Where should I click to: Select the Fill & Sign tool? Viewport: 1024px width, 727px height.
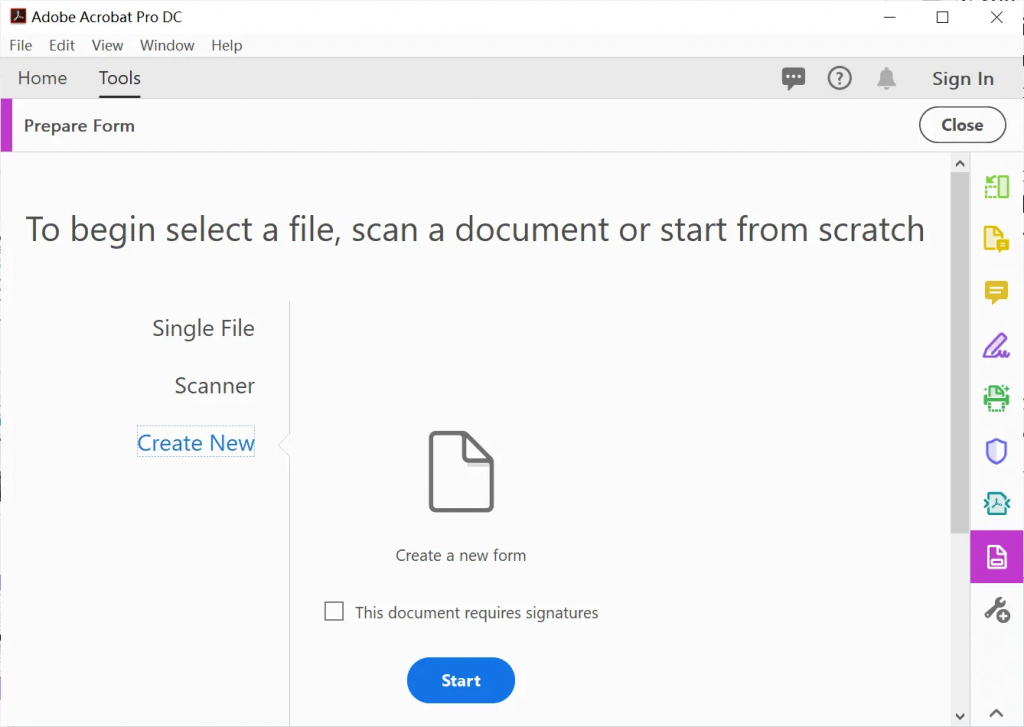(996, 345)
